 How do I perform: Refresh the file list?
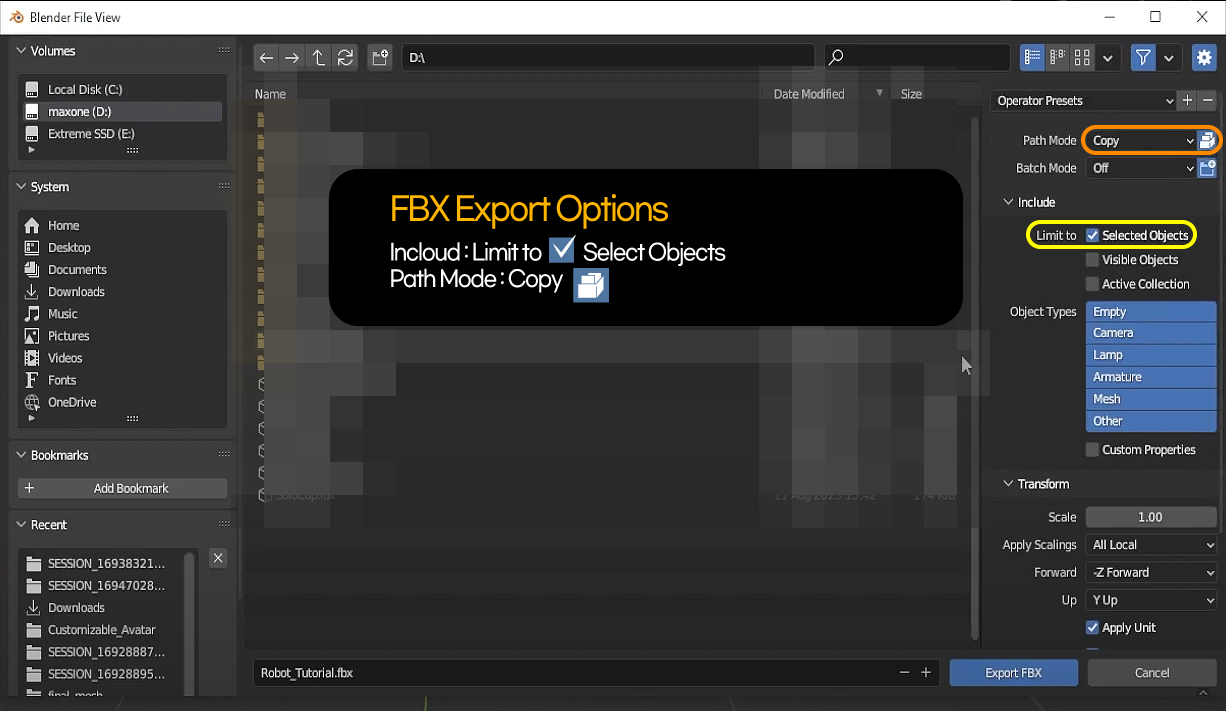click(345, 58)
